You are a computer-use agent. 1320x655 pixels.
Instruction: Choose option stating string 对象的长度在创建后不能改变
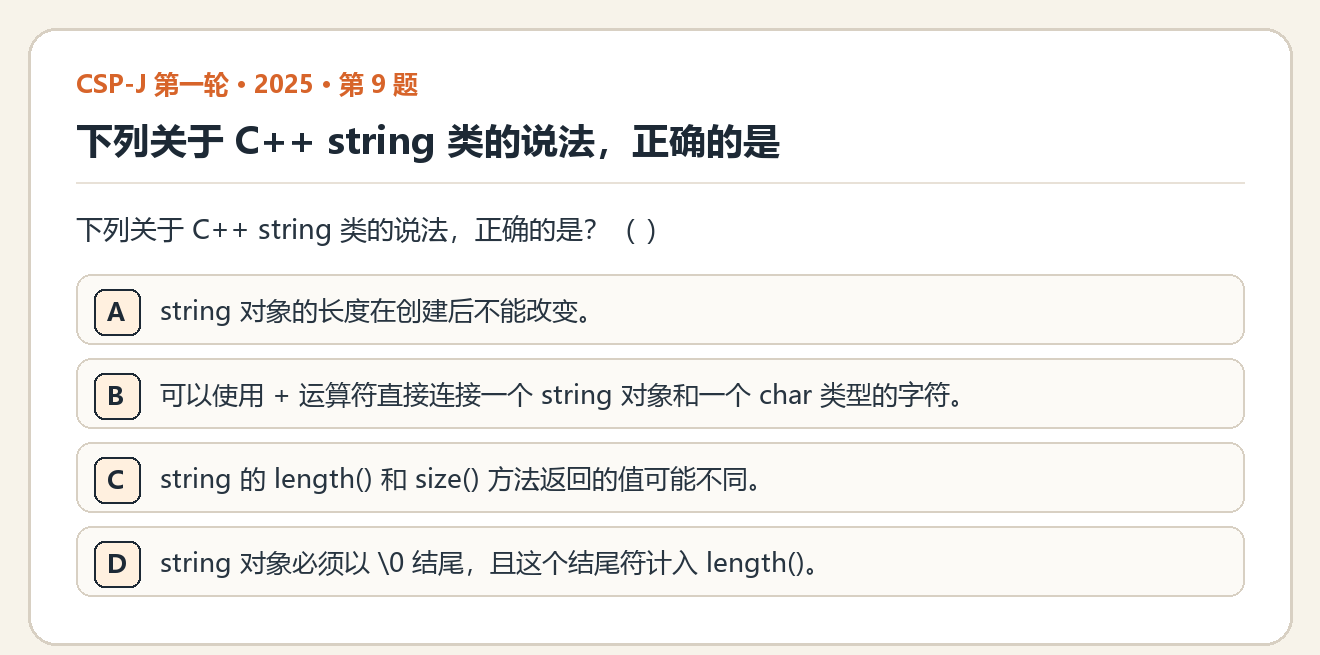[x=660, y=310]
